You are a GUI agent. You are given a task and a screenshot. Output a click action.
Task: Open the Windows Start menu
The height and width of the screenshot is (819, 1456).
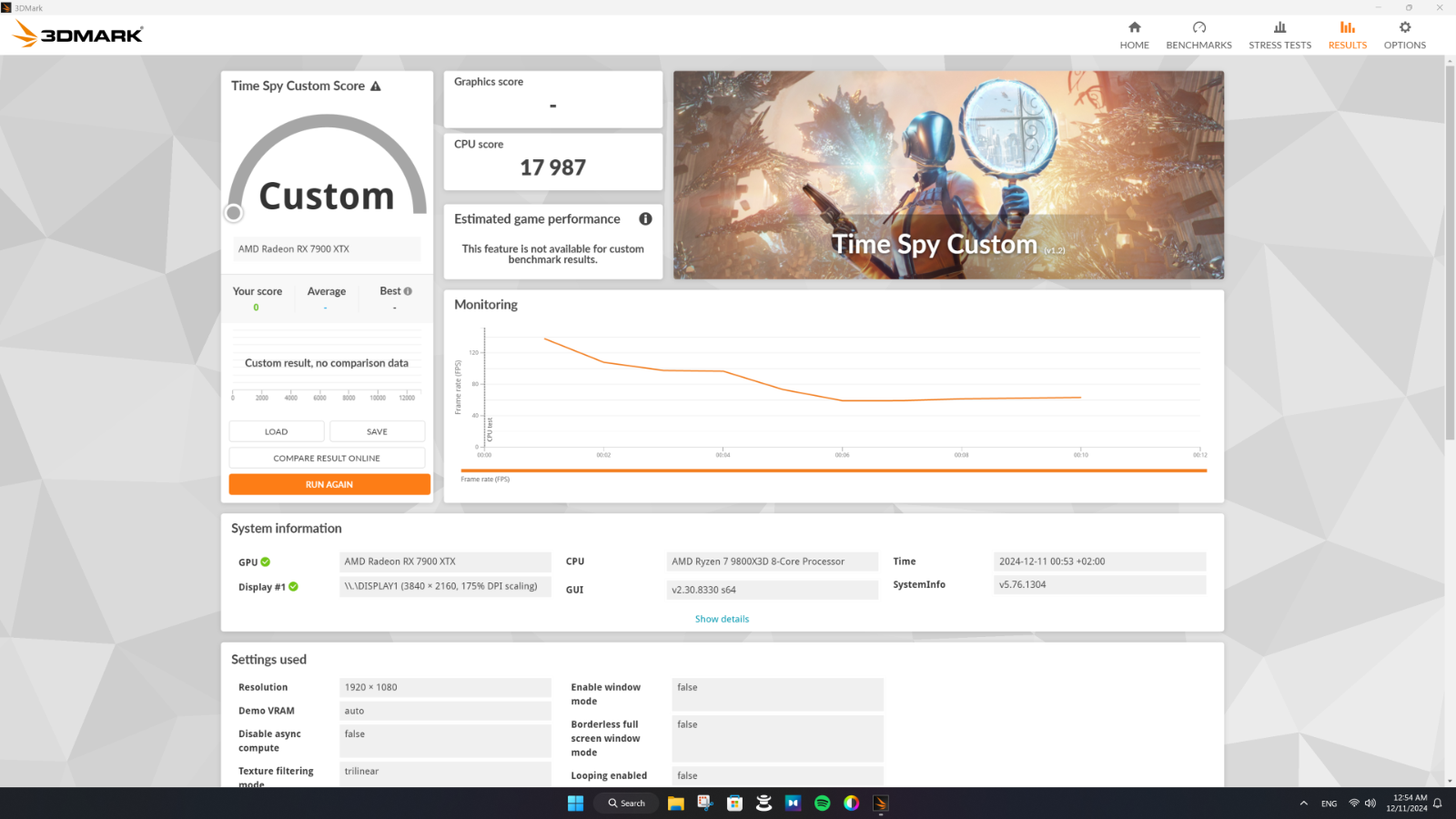tap(575, 803)
